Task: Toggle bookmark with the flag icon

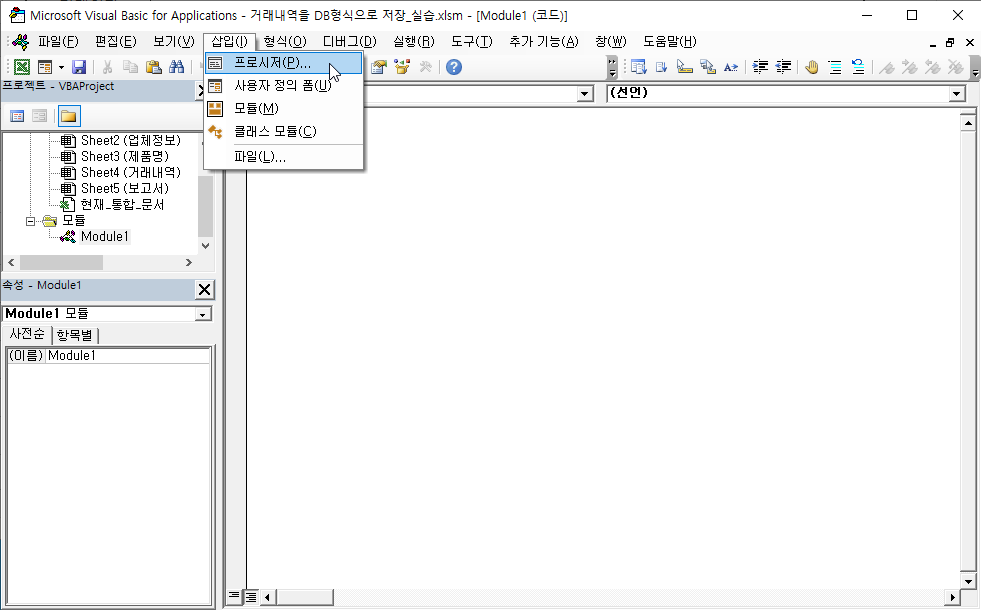Action: [887, 67]
